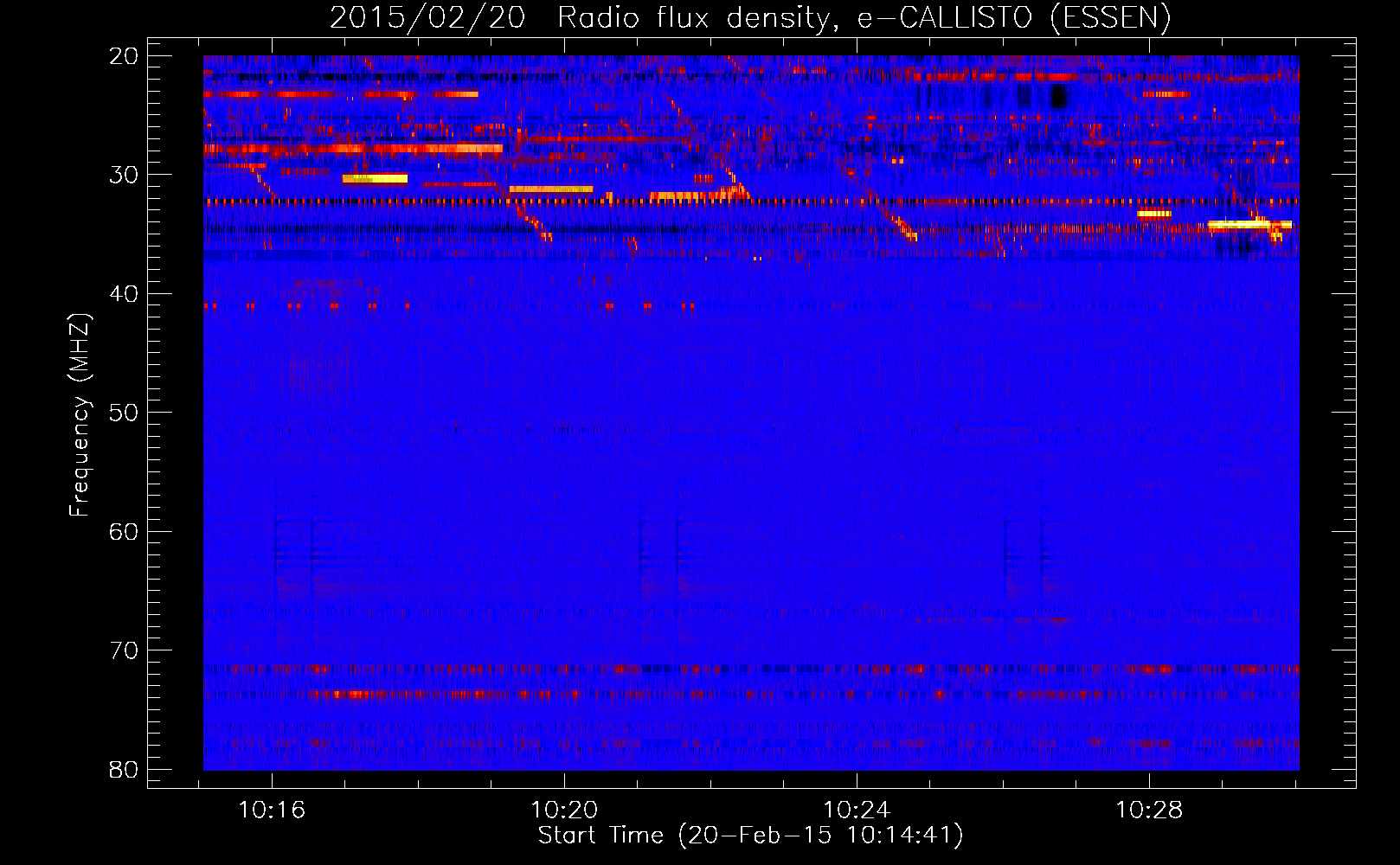The image size is (1400, 865).
Task: Select the "Frequency (MHZ)" y-axis label
Action: click(x=80, y=415)
